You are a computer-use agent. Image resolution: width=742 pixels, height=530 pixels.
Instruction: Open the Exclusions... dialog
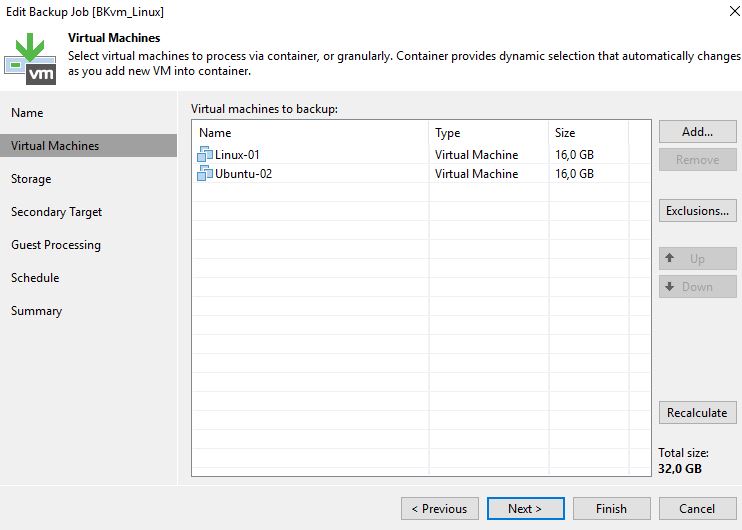pos(698,211)
